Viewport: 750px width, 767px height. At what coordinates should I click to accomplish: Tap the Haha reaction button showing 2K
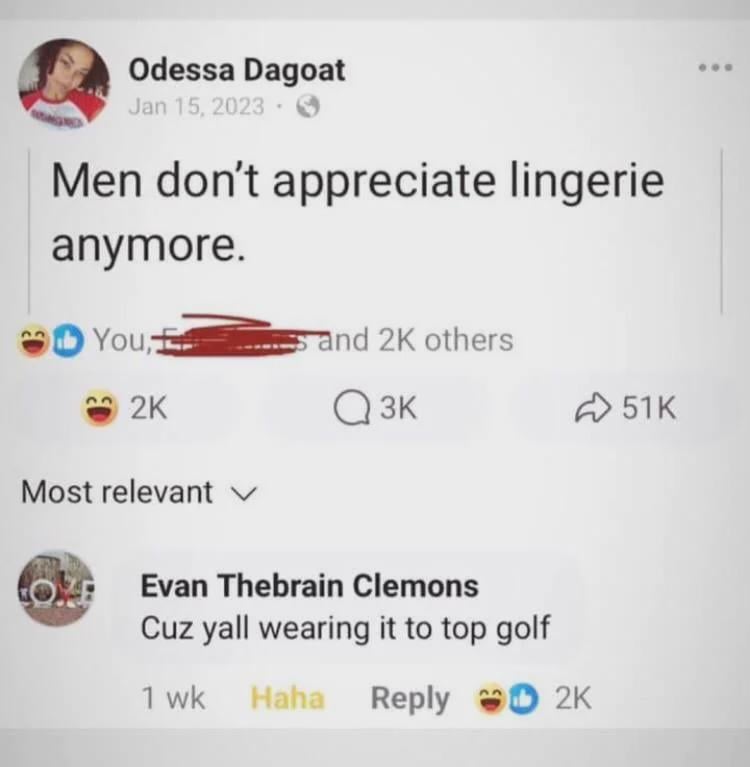tap(125, 408)
